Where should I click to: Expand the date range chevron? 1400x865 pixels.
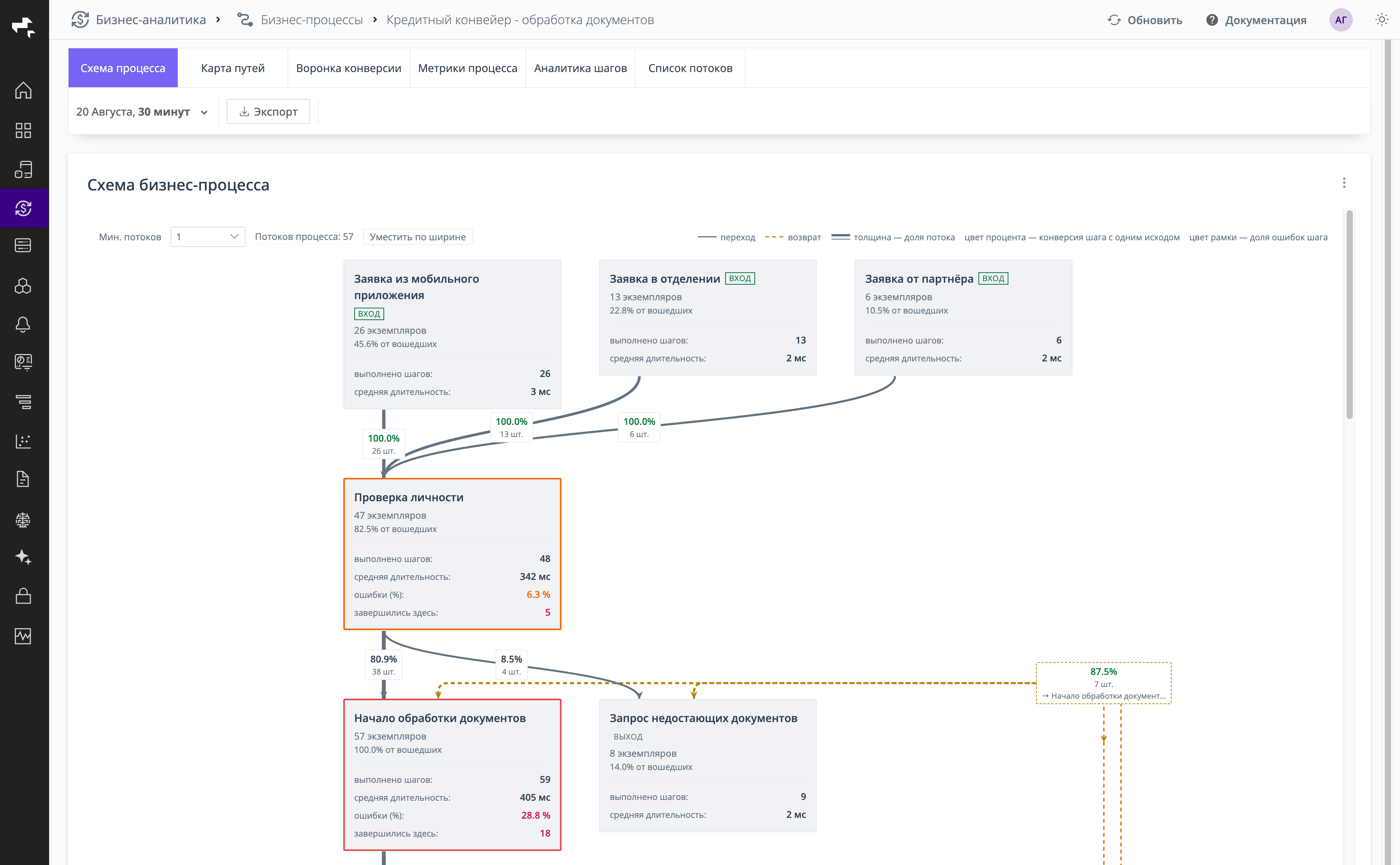click(204, 112)
